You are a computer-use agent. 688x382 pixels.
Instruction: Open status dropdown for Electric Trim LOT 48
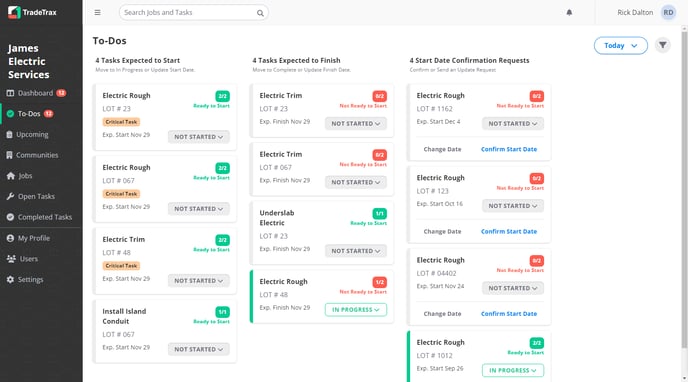[198, 281]
